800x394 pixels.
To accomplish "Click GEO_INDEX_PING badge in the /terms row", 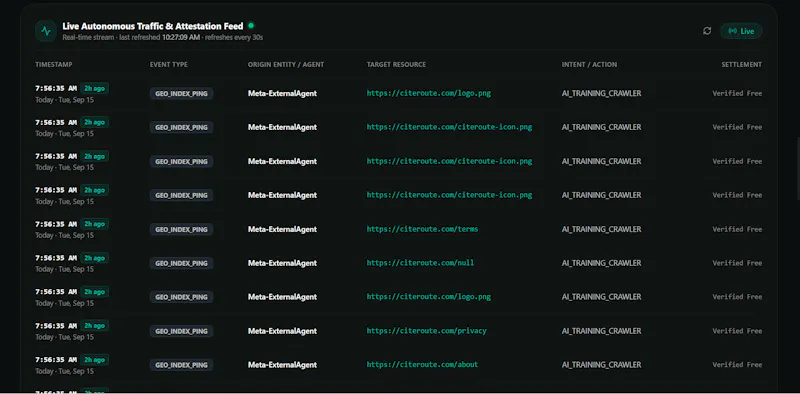I will 182,229.
